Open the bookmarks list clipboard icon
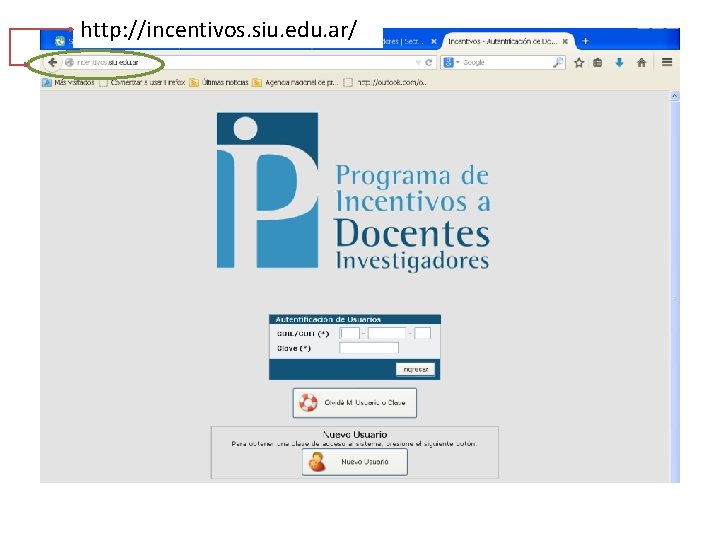The height and width of the screenshot is (540, 720). click(x=597, y=62)
